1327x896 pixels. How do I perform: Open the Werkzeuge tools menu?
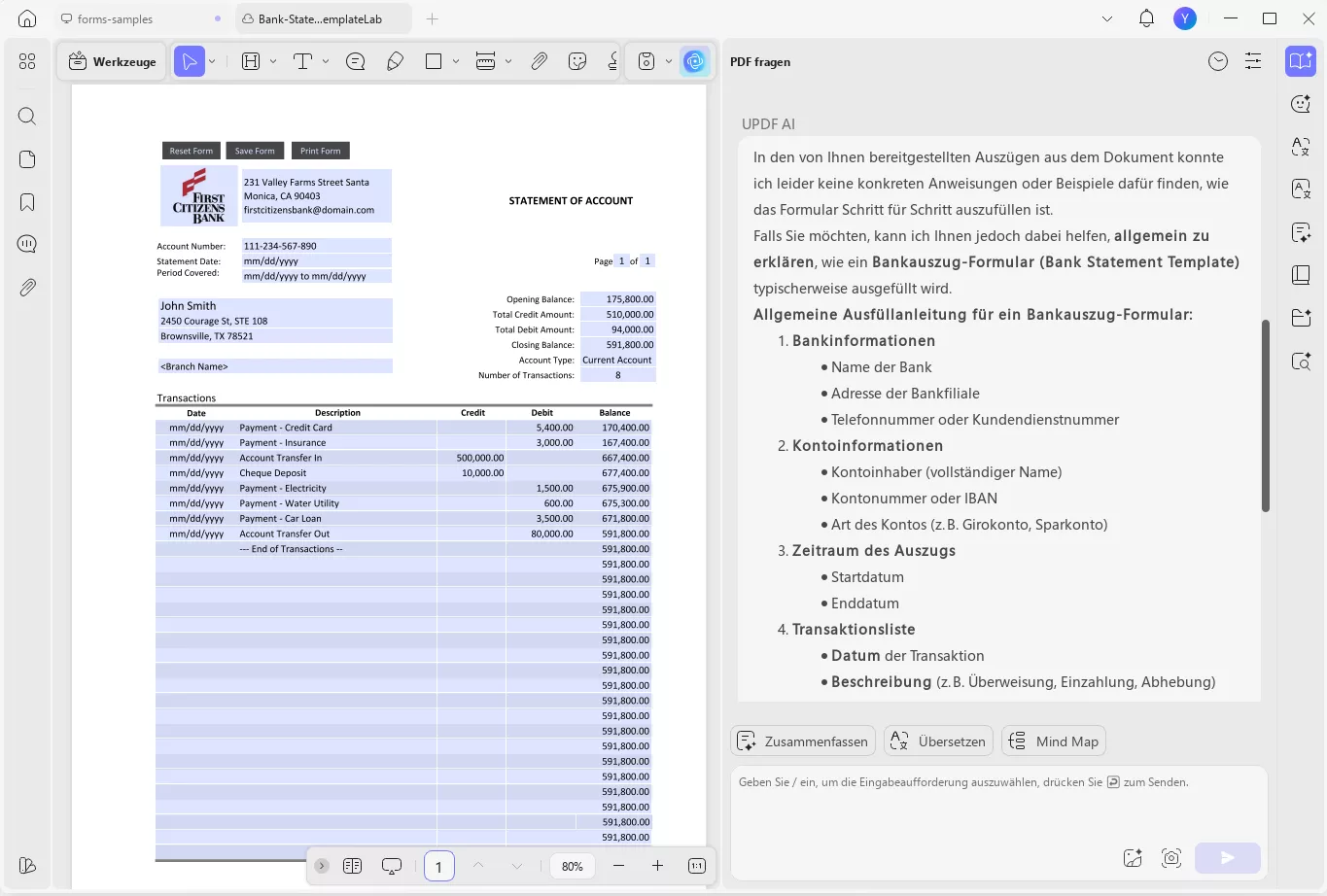(113, 61)
